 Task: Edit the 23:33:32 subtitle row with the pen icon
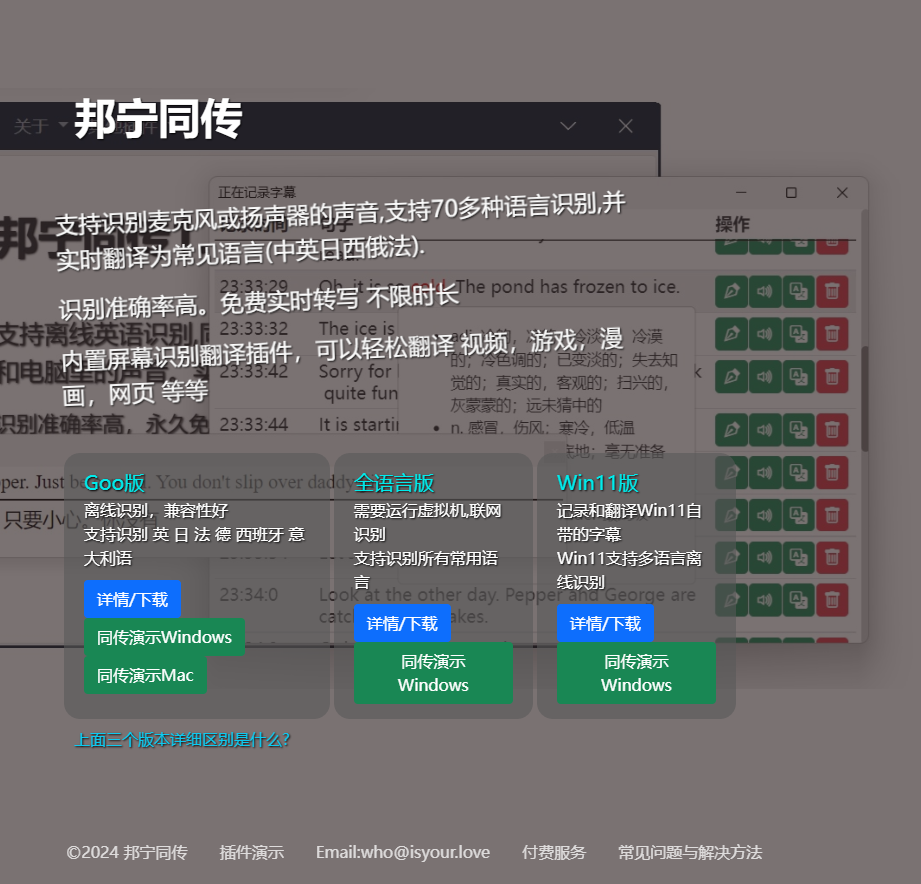click(x=731, y=334)
